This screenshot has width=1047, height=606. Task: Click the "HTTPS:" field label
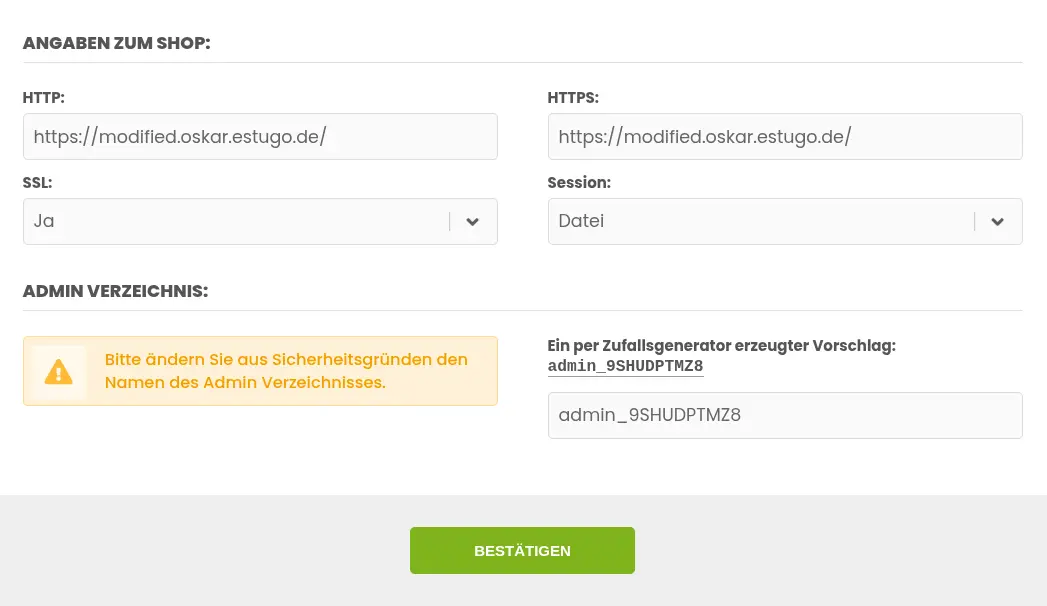[x=573, y=98]
